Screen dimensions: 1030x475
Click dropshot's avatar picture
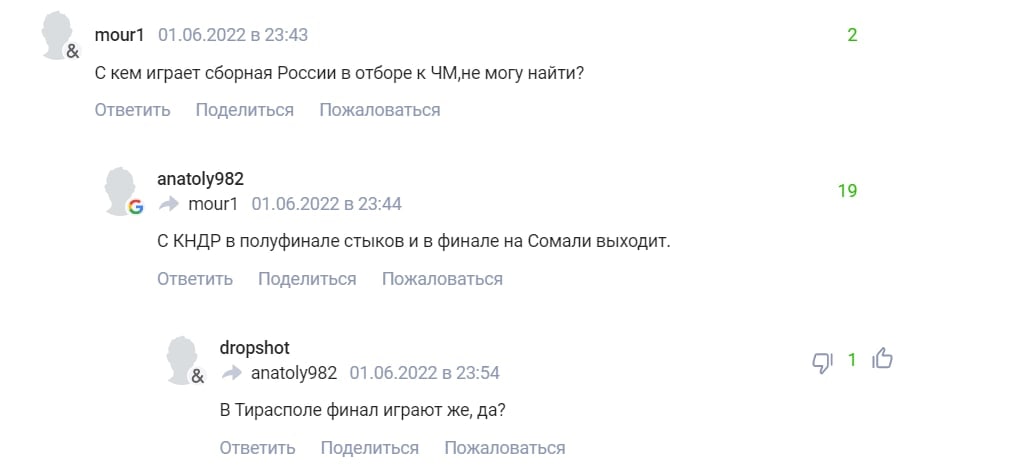184,360
